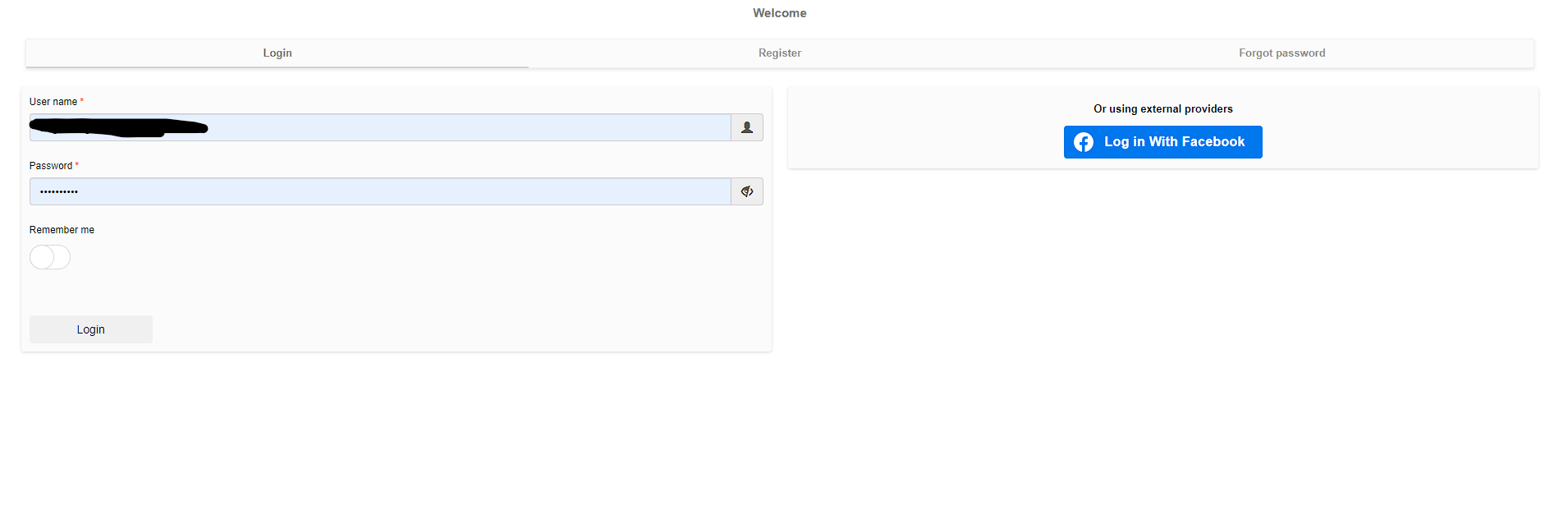Viewport: 1568px width, 506px height.
Task: Click the Facebook logo icon
Action: [1084, 142]
